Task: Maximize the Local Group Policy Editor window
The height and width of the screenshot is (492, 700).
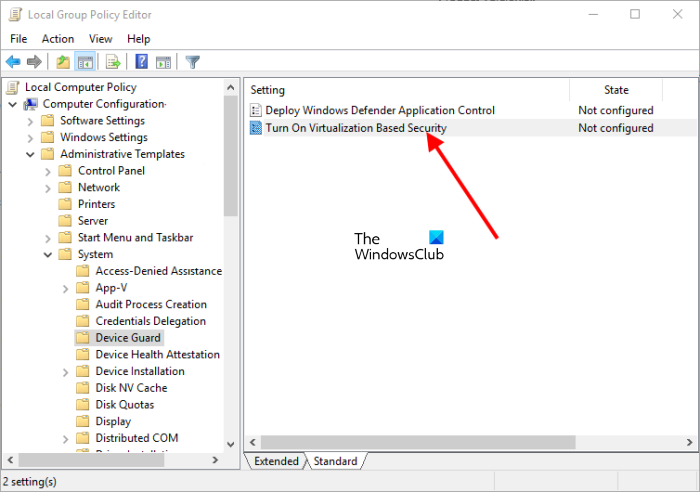Action: point(635,14)
